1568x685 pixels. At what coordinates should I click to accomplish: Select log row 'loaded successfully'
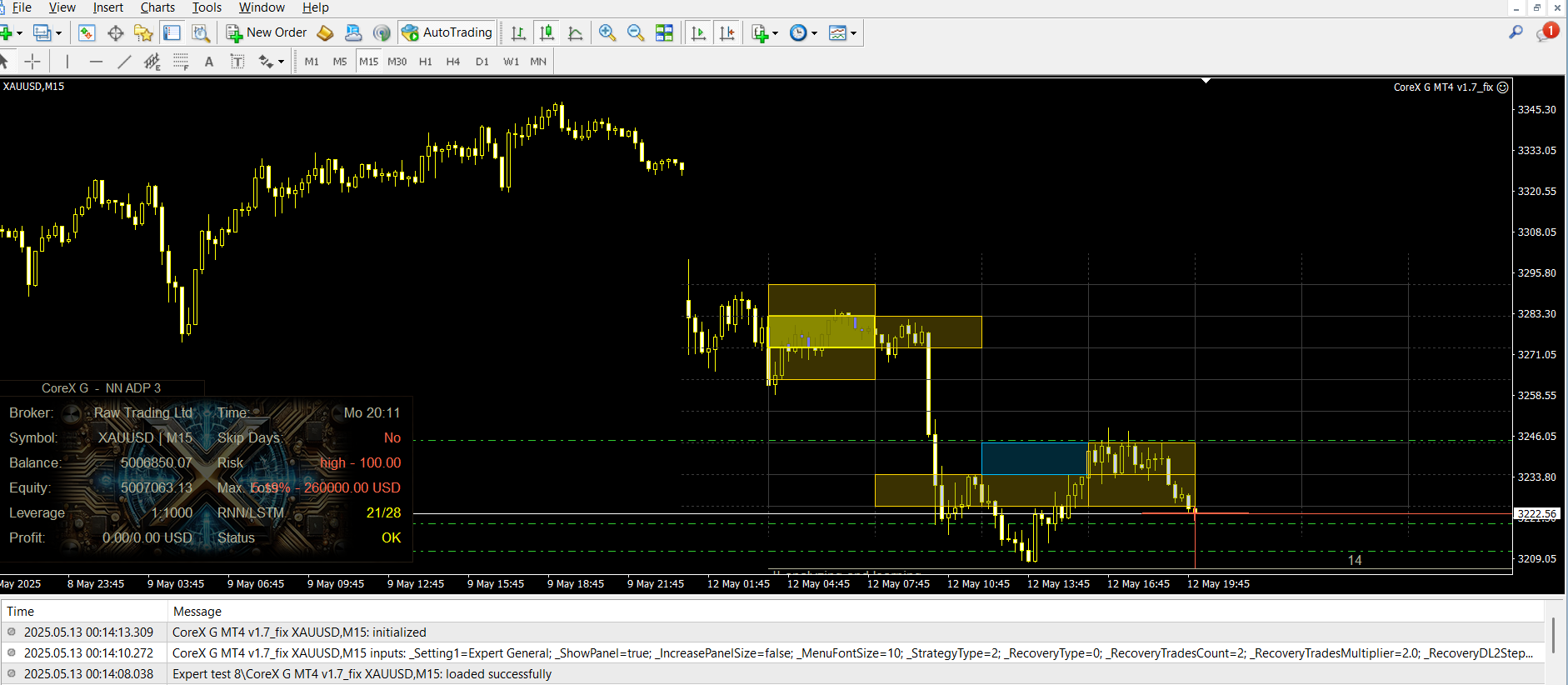pos(772,674)
